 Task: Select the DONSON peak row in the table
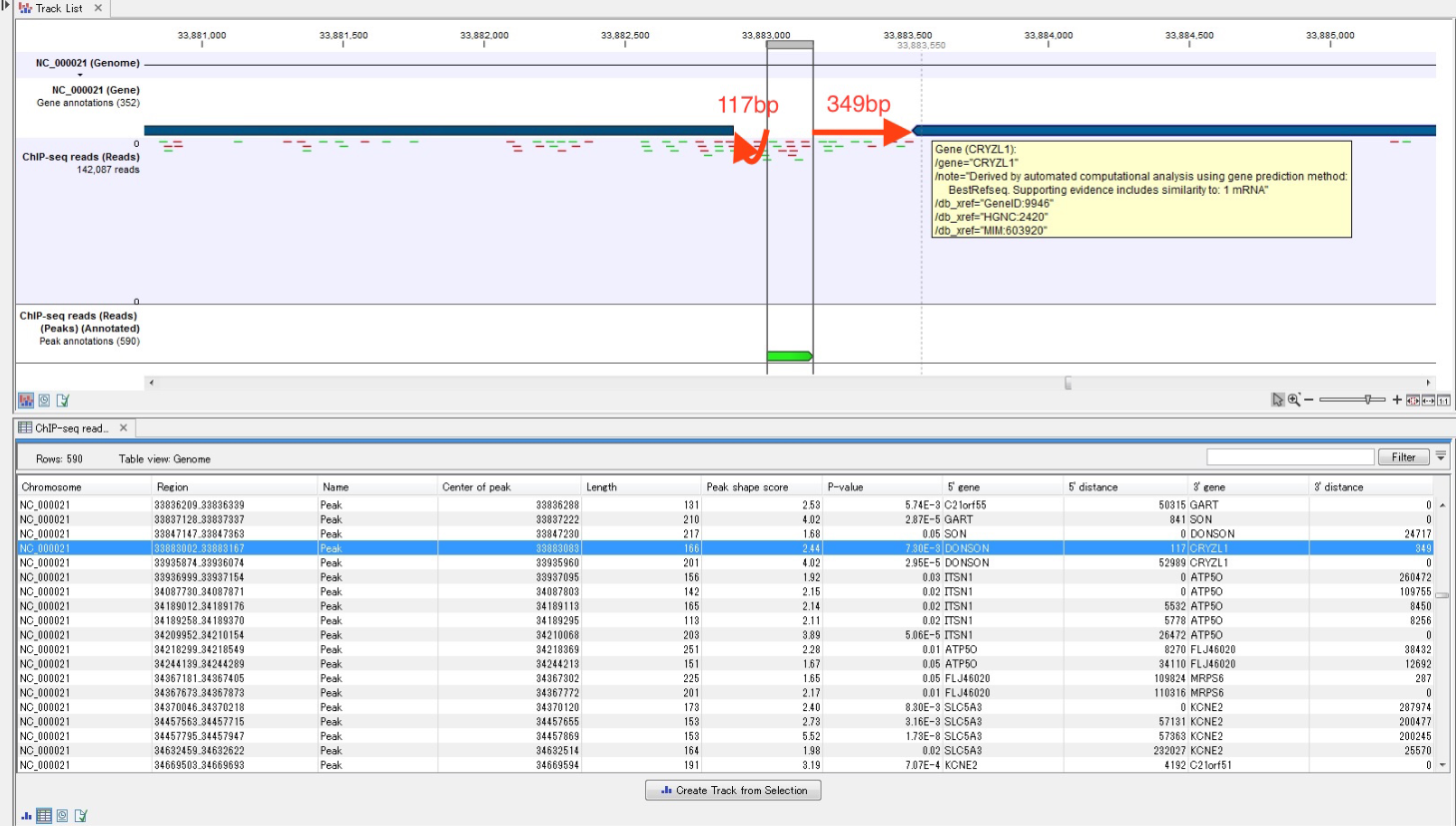pos(399,547)
